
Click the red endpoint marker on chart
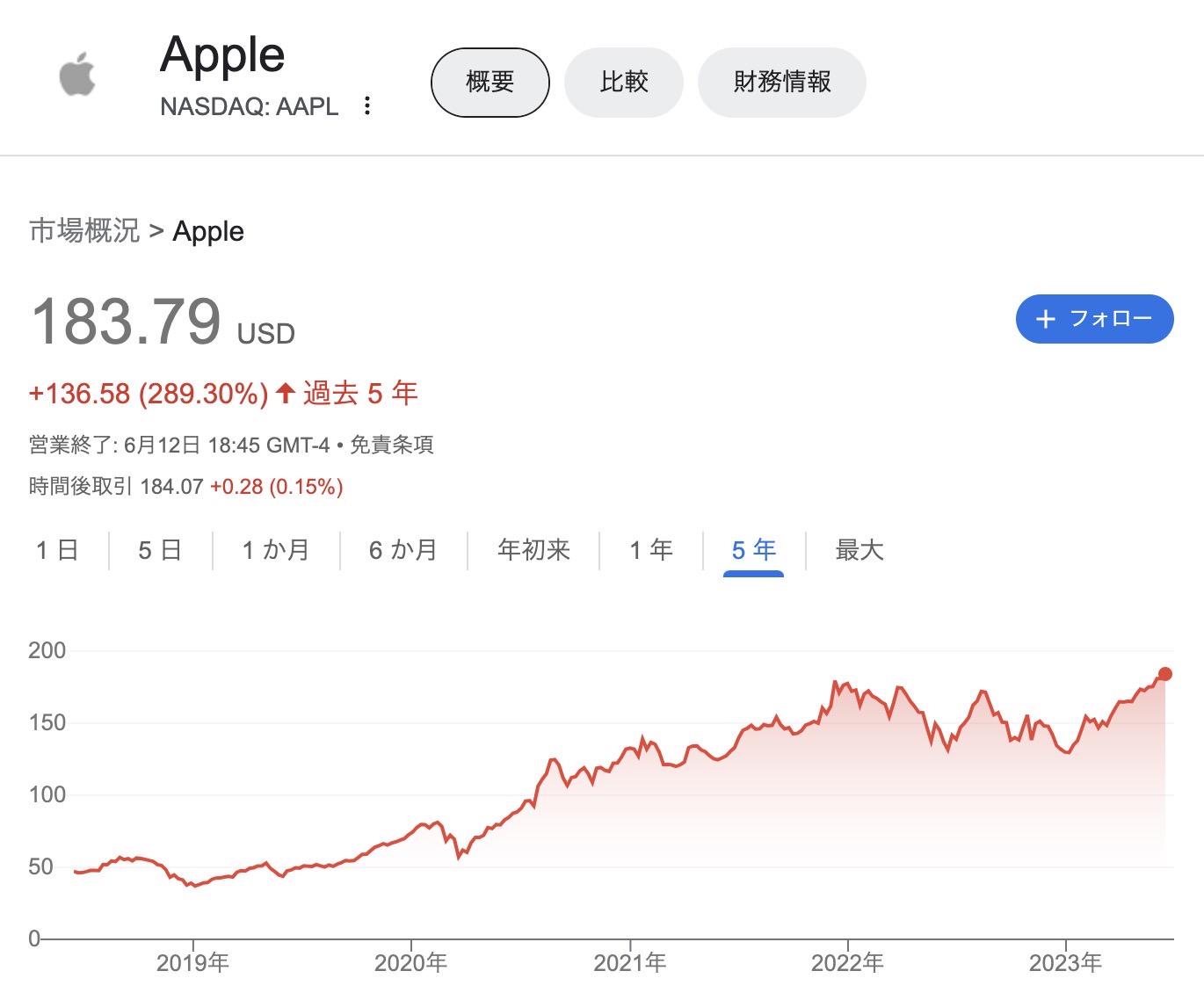(x=1165, y=674)
